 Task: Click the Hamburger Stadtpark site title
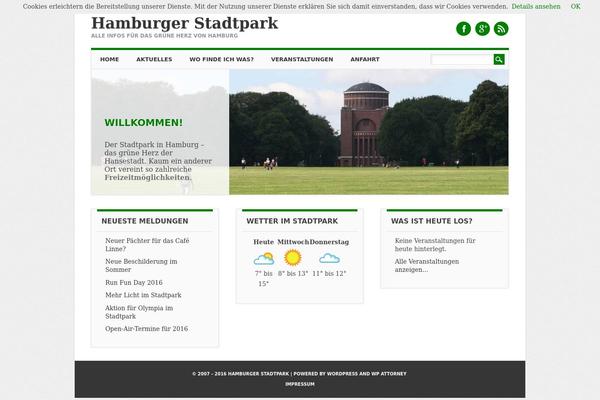tap(184, 23)
